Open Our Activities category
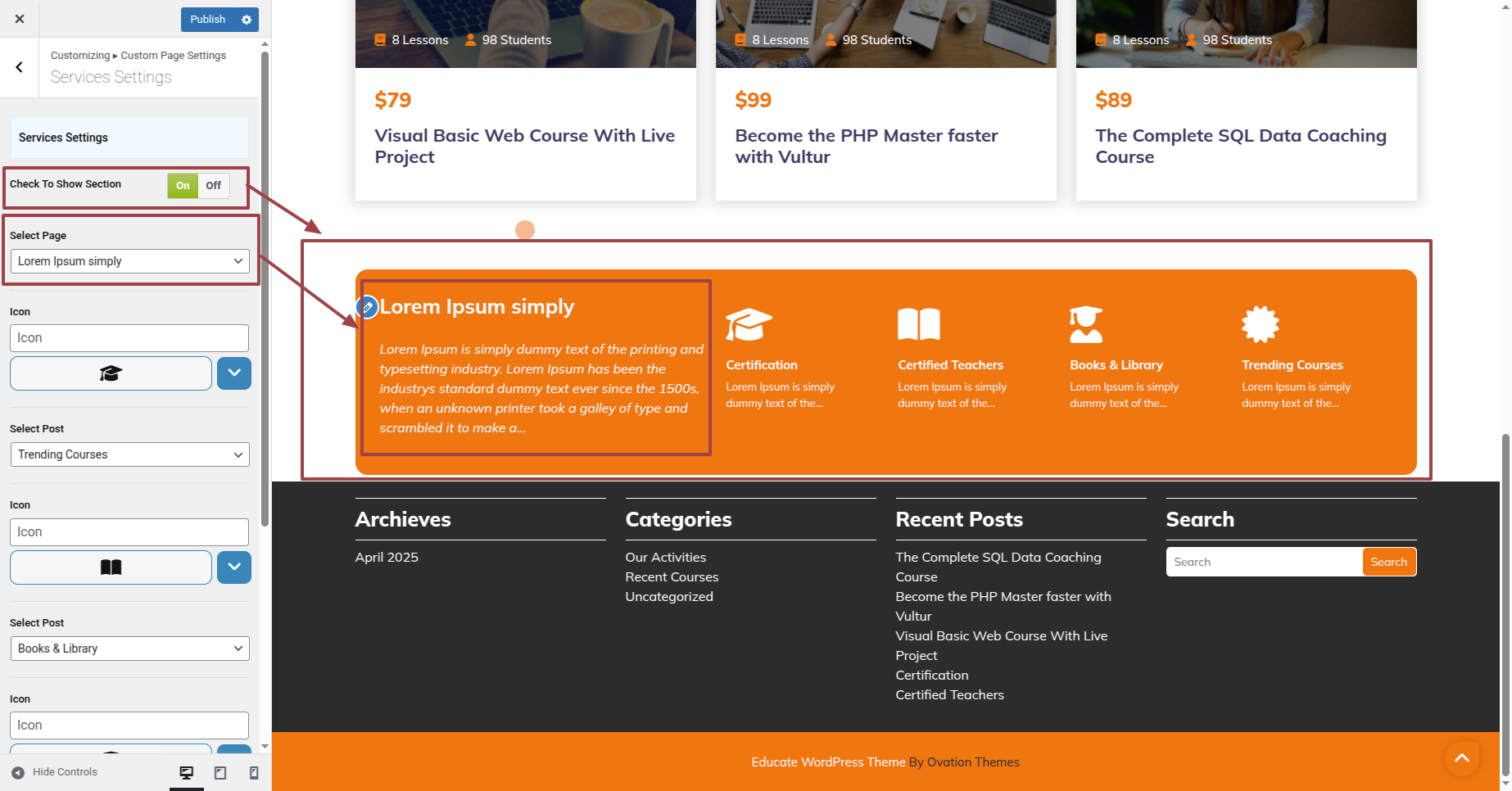Image resolution: width=1512 pixels, height=791 pixels. (x=665, y=557)
